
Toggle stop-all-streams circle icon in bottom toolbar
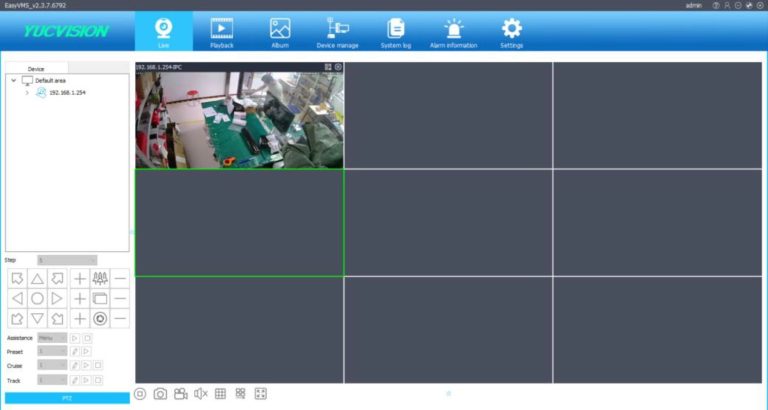(x=141, y=394)
